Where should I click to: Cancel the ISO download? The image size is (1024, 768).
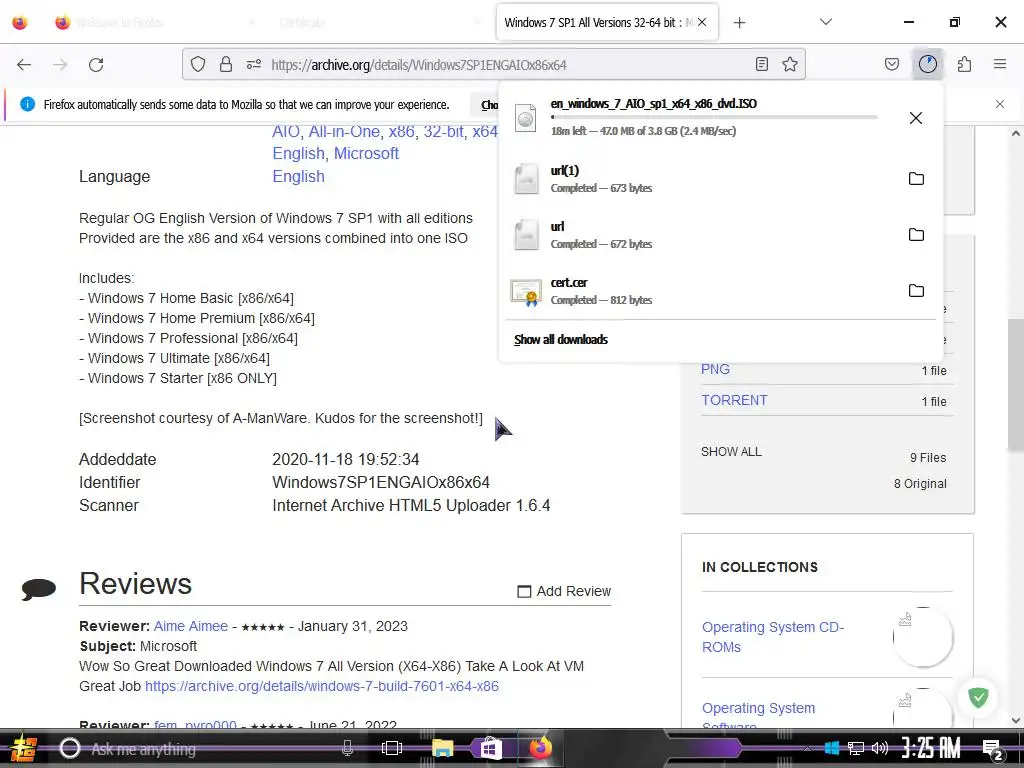pyautogui.click(x=916, y=118)
